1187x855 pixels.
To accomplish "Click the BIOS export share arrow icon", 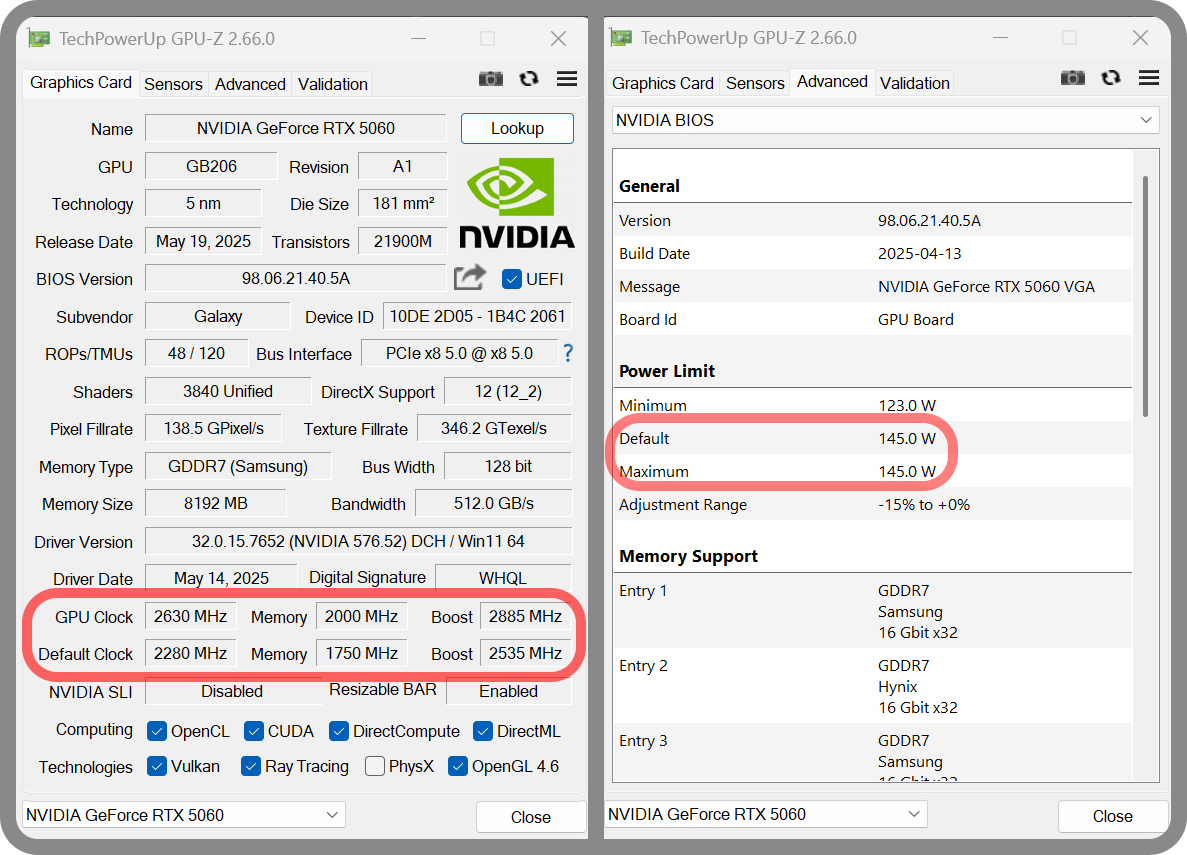I will (x=469, y=277).
